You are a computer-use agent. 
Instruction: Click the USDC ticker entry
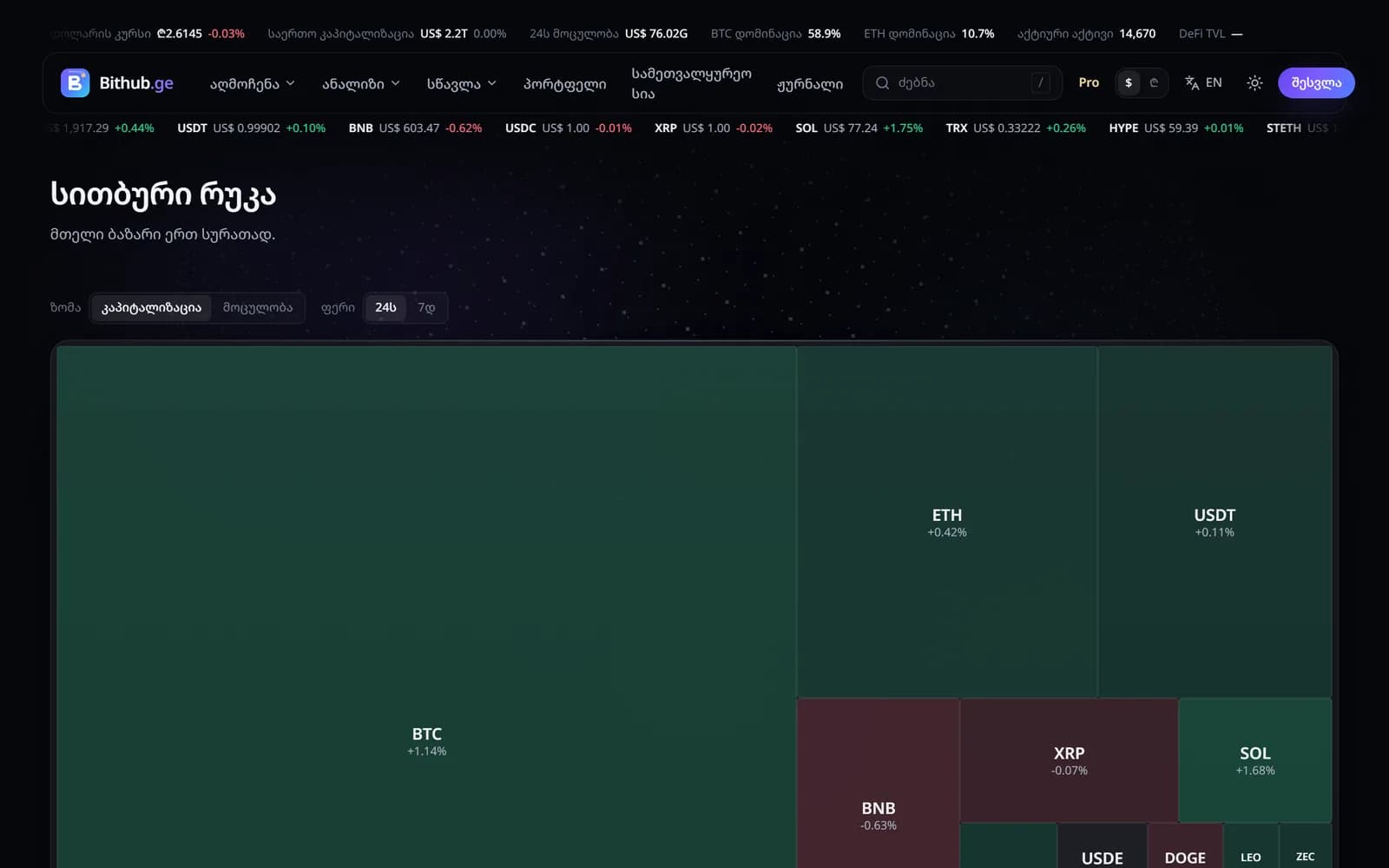(x=569, y=128)
